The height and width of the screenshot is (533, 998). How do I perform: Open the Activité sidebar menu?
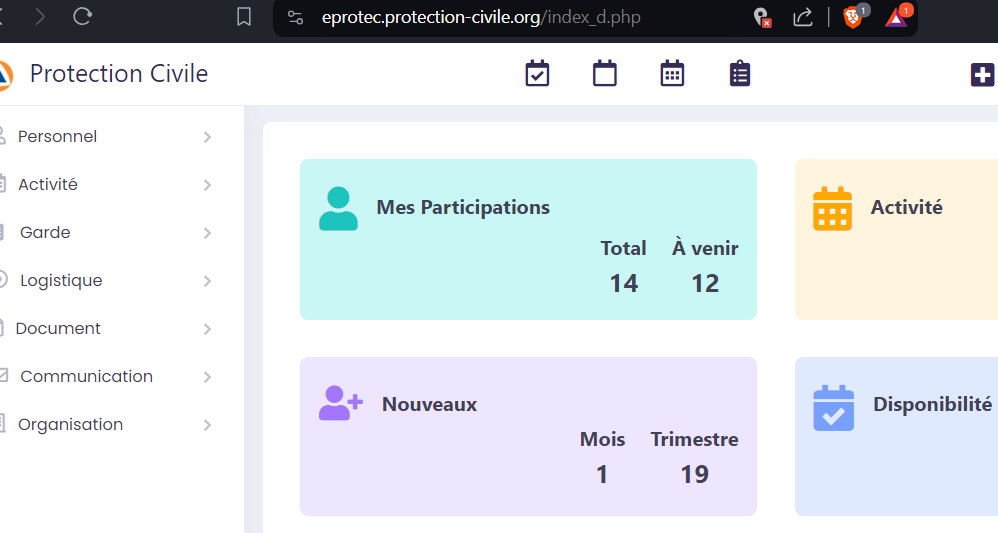click(48, 185)
